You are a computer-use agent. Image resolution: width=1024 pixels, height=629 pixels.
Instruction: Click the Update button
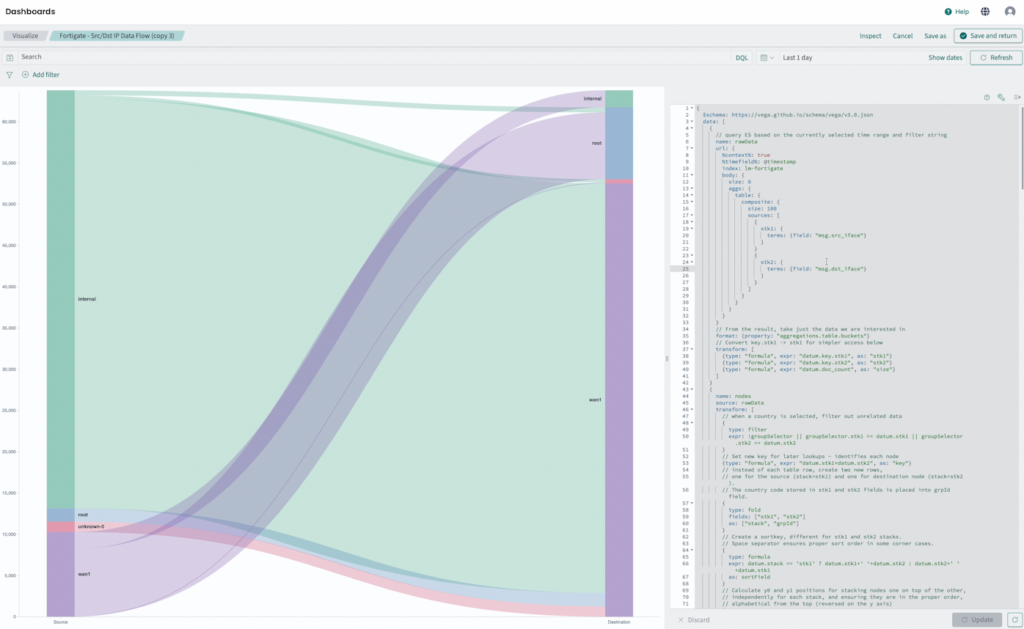click(977, 619)
